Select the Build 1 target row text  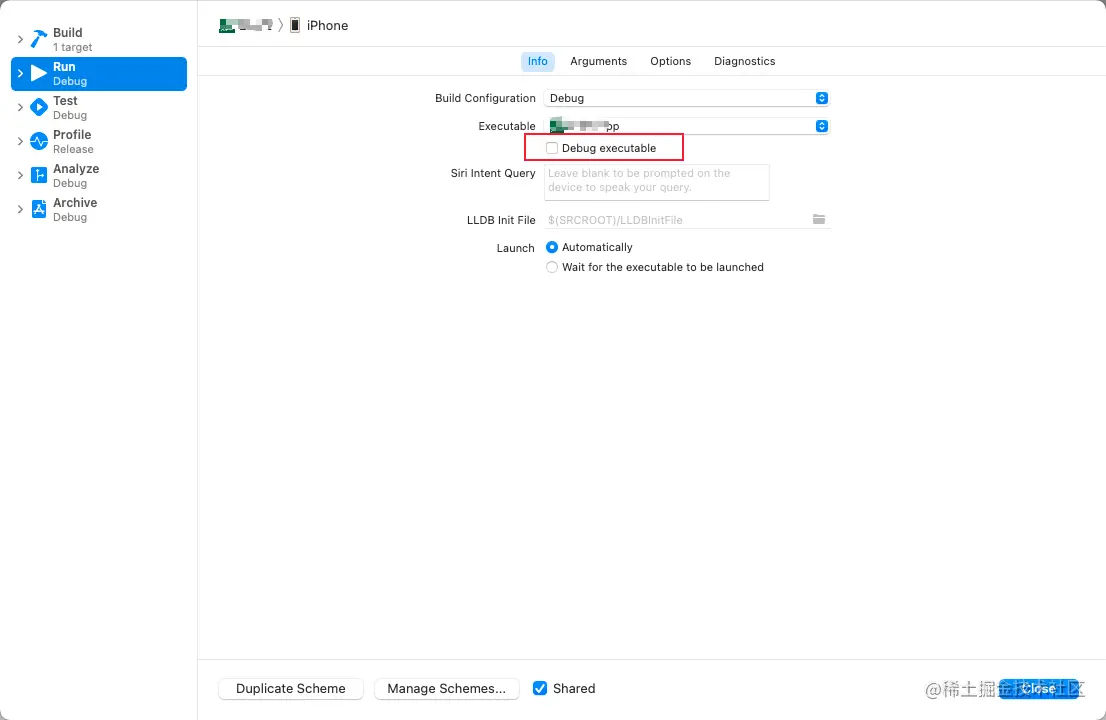(73, 39)
